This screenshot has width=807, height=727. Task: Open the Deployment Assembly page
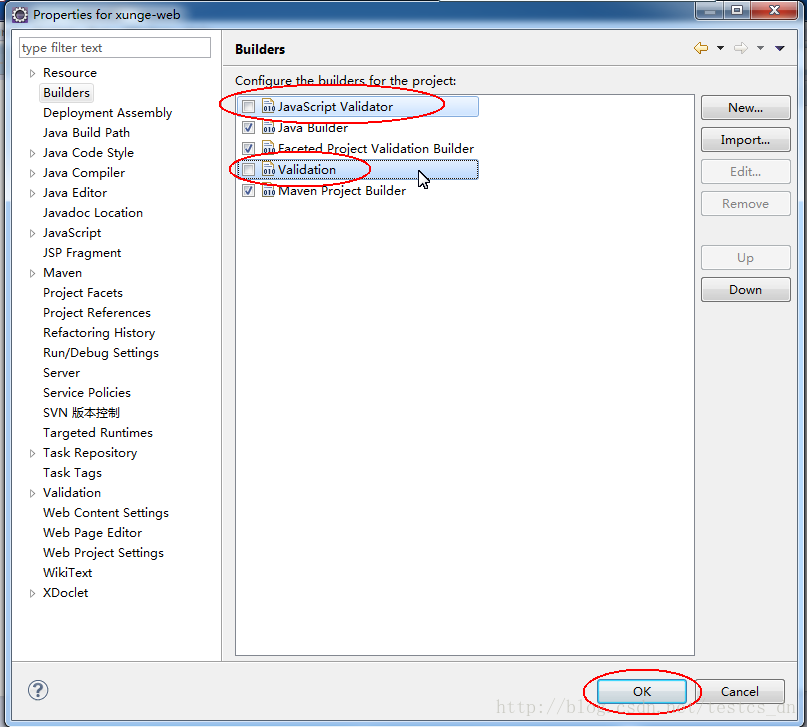108,113
